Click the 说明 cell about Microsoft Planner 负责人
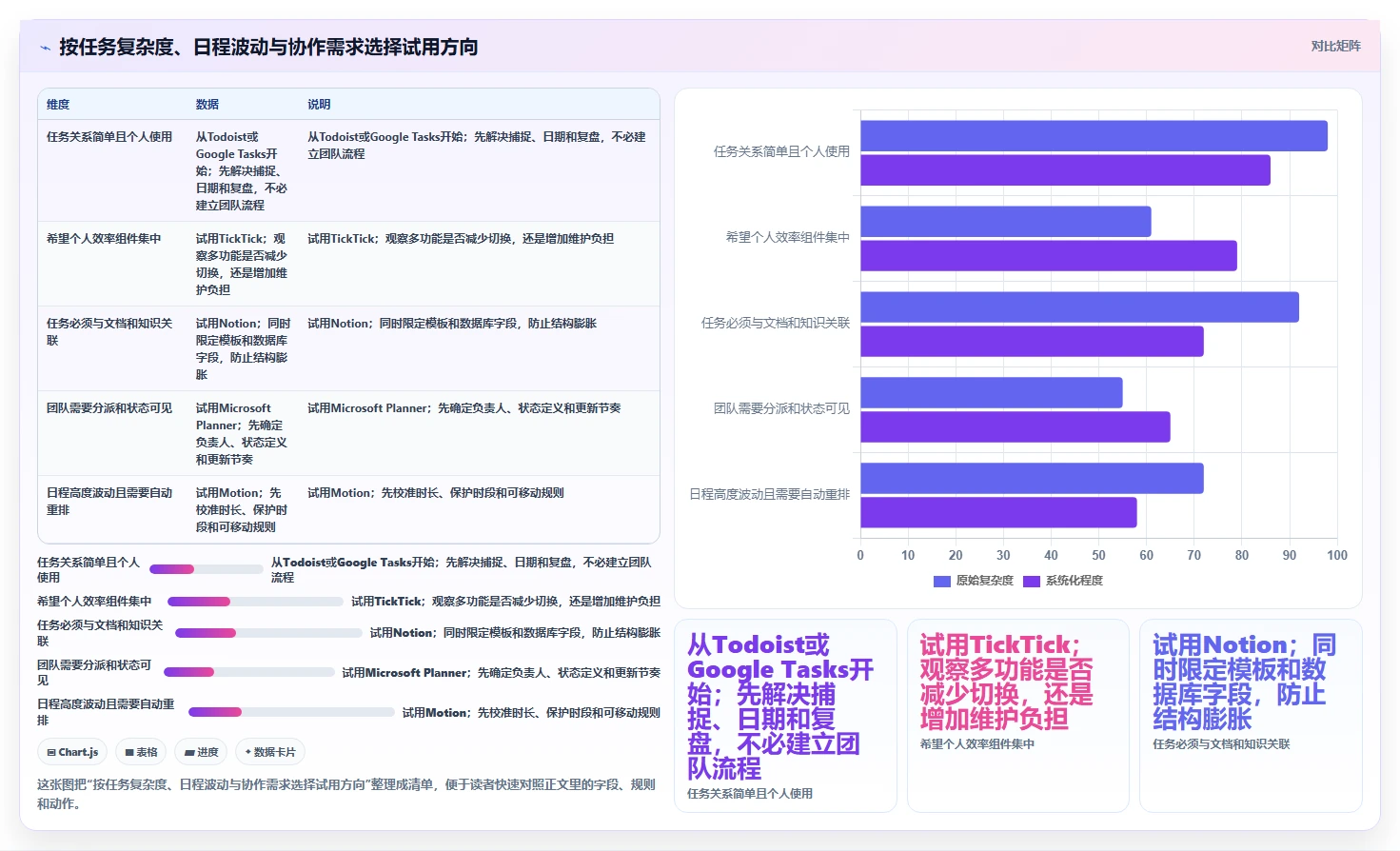1400x851 pixels. point(479,433)
